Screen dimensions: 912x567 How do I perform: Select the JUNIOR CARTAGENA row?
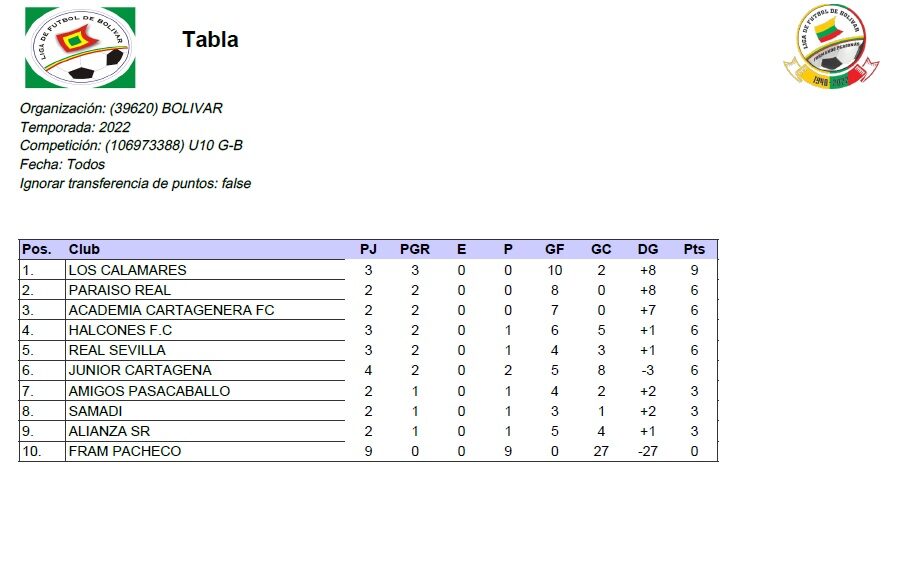click(x=139, y=370)
